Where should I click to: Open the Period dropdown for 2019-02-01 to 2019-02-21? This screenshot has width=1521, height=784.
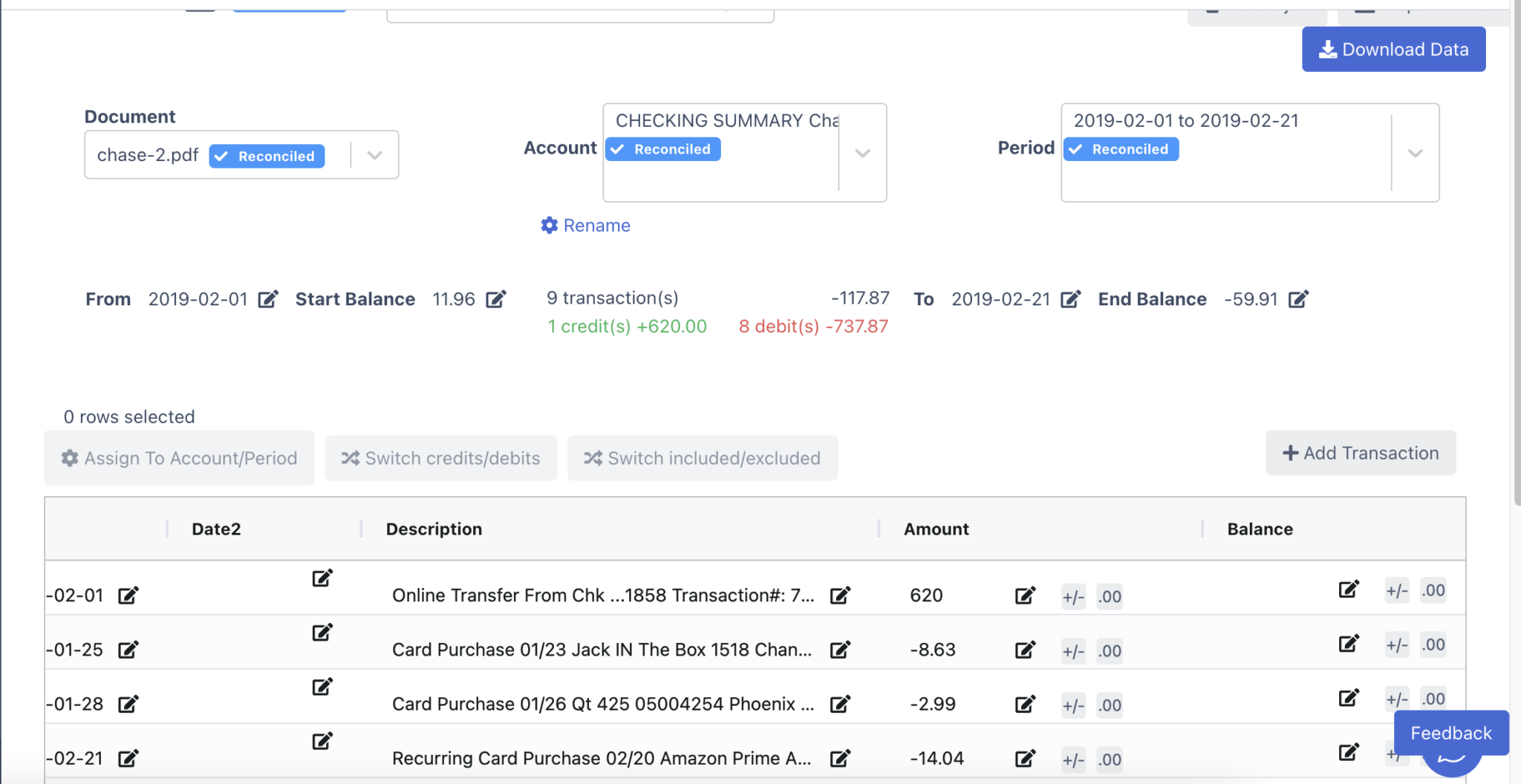(1414, 154)
